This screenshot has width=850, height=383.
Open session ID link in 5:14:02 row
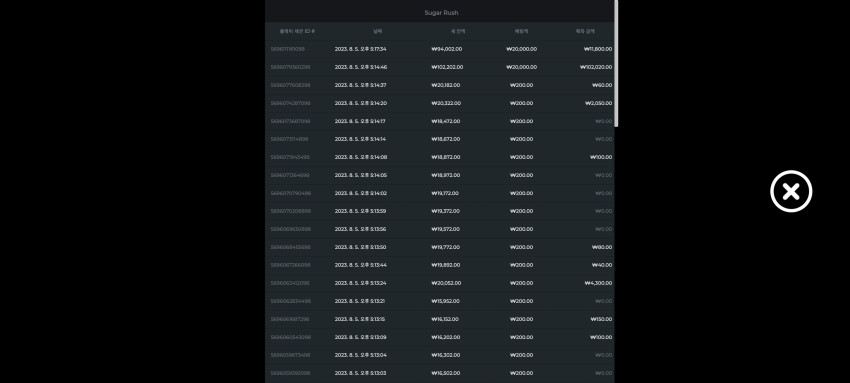coord(291,193)
